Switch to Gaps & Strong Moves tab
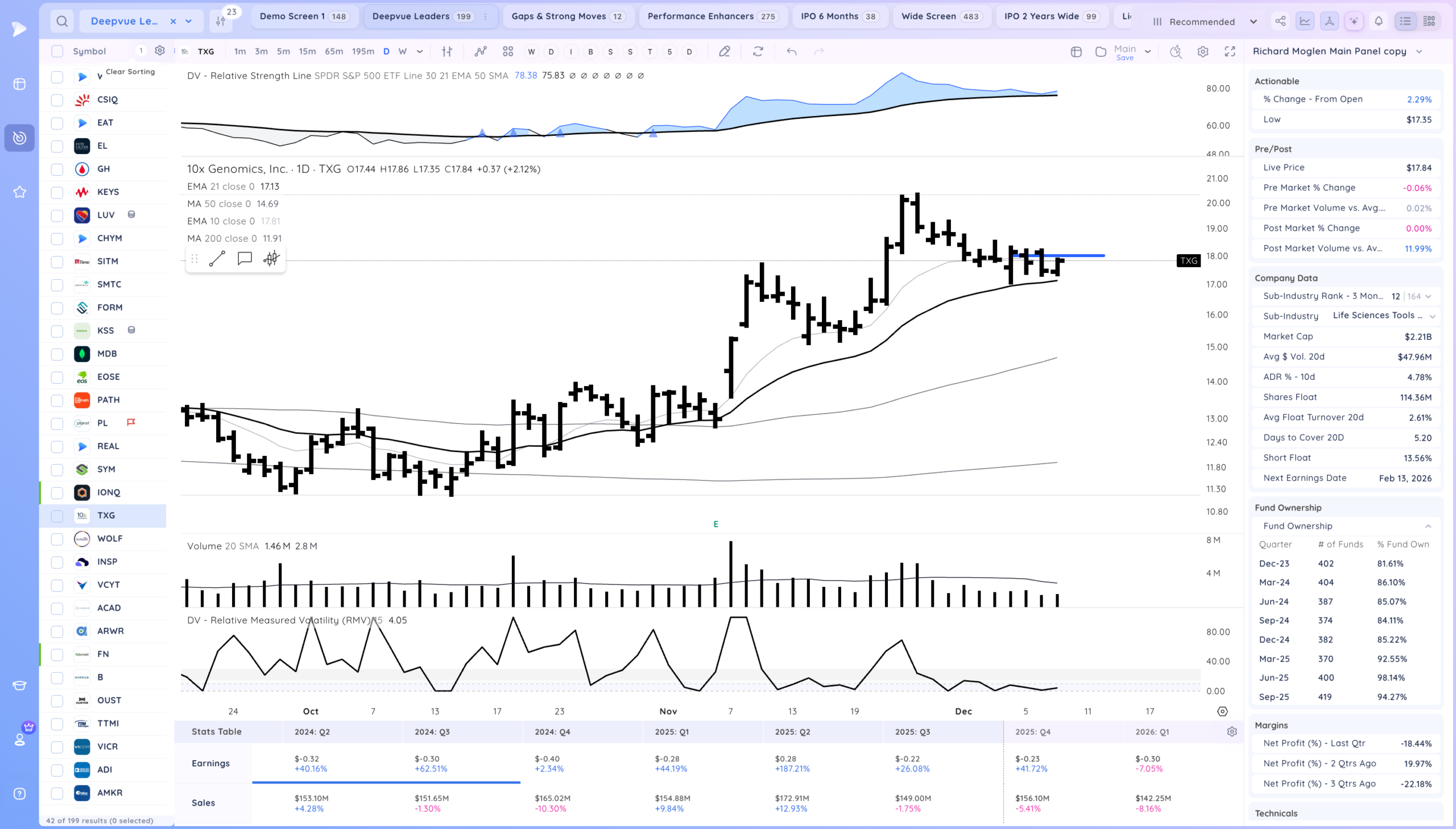The image size is (1456, 829). click(567, 16)
